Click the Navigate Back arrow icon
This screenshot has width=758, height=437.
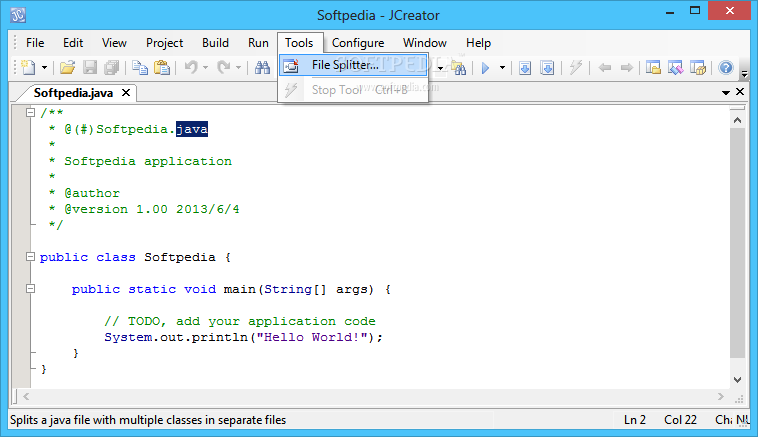[x=604, y=68]
